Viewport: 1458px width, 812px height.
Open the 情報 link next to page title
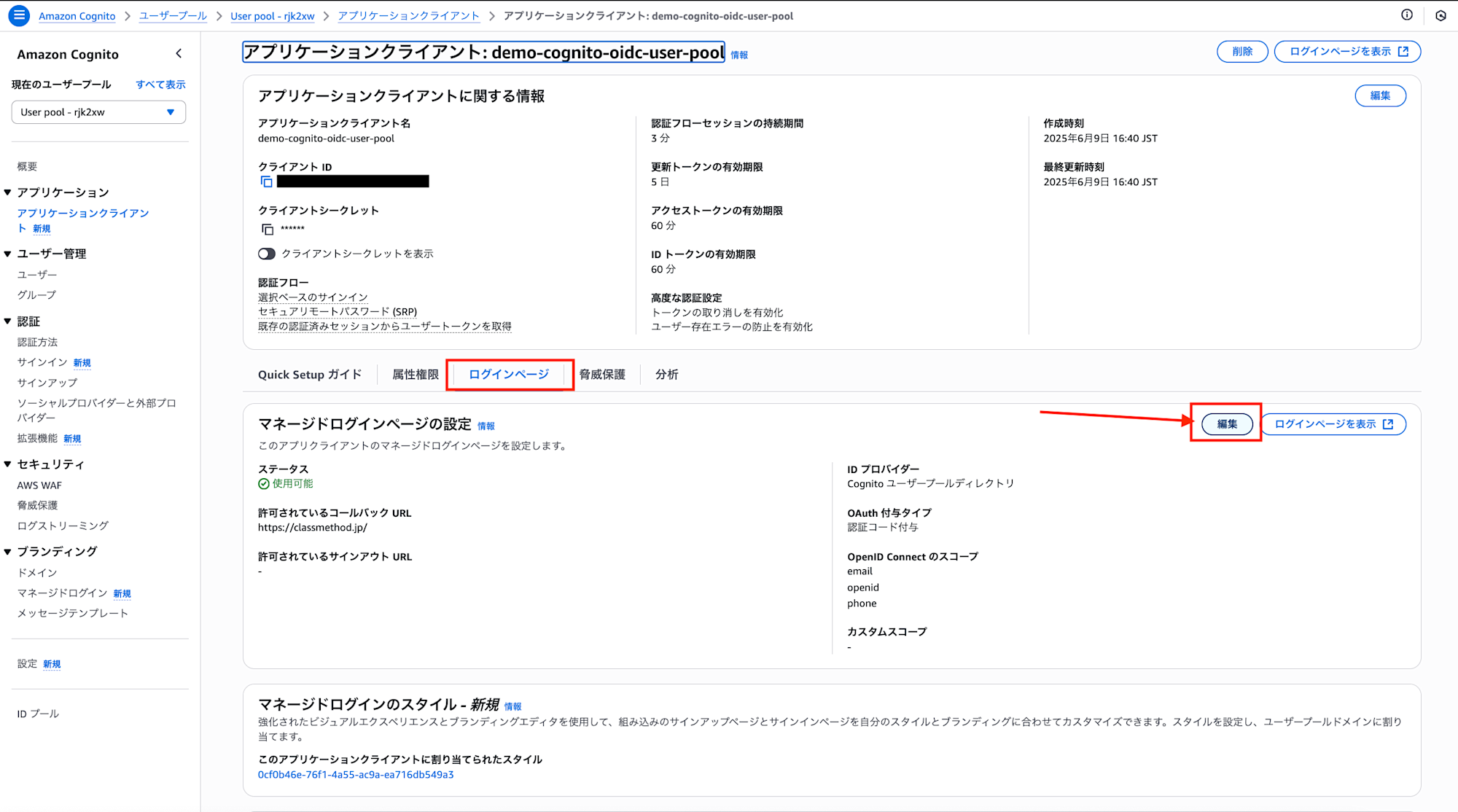739,55
